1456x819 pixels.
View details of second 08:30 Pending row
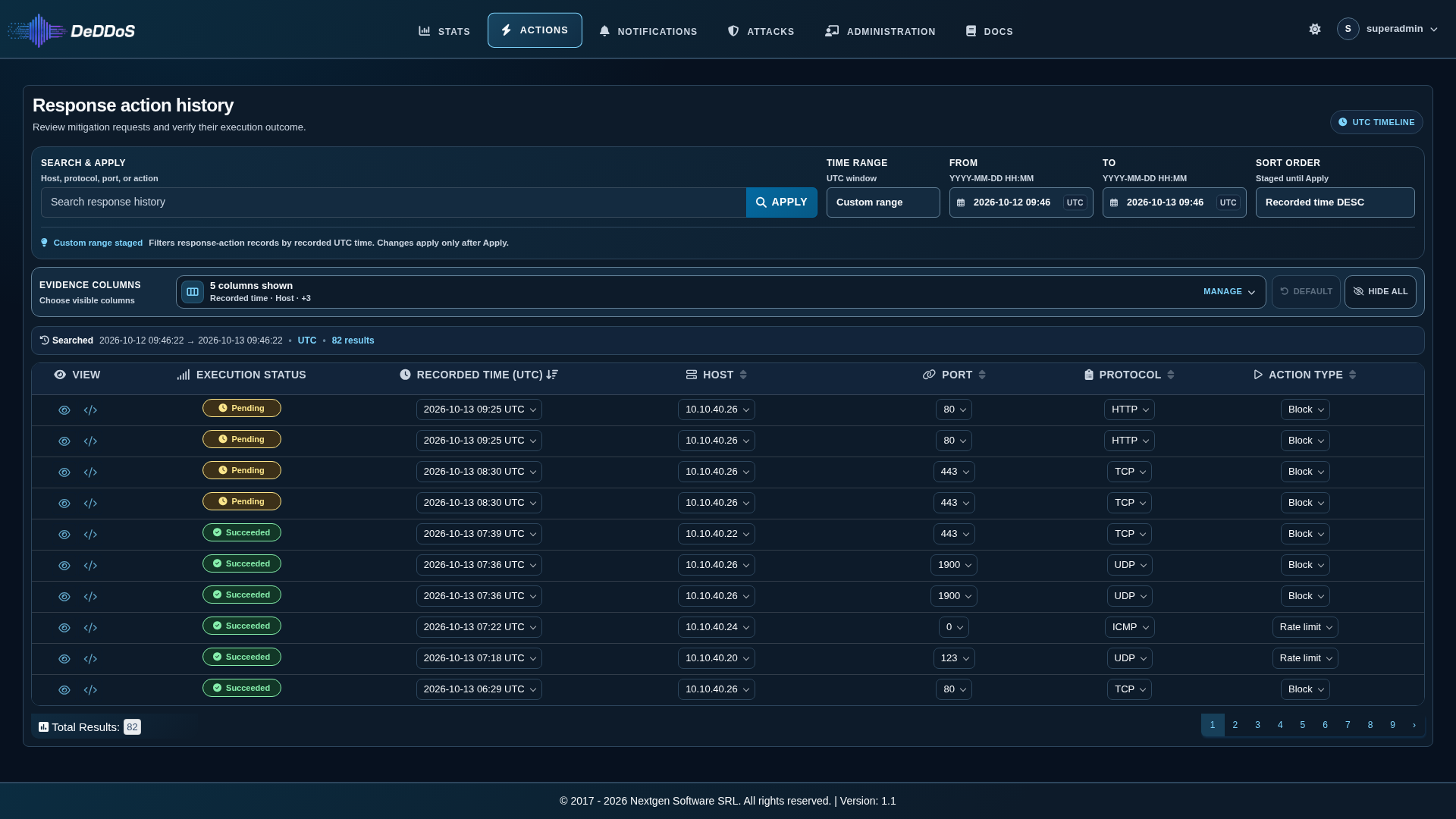tap(64, 504)
